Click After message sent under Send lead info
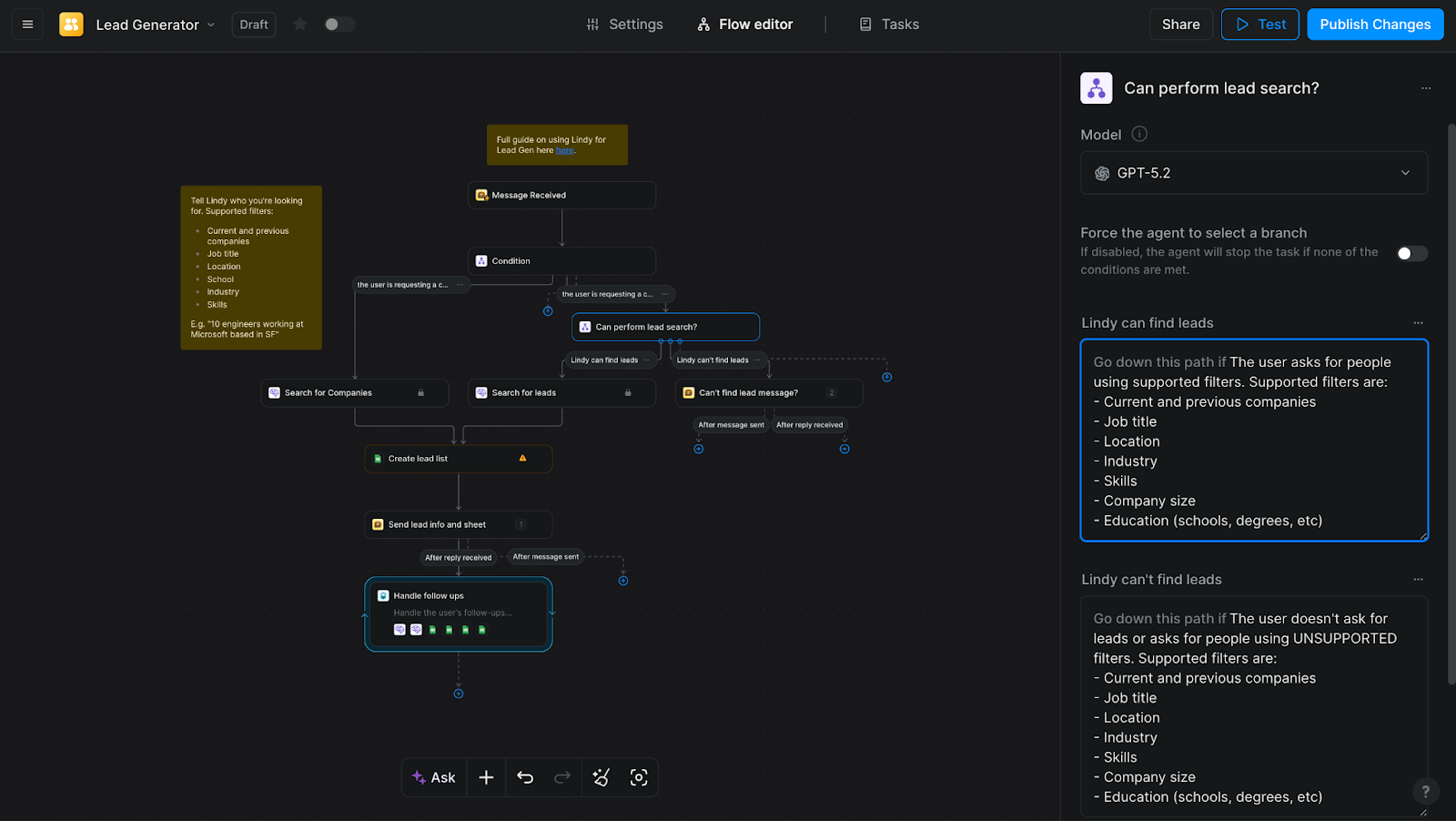The image size is (1456, 821). (x=545, y=557)
